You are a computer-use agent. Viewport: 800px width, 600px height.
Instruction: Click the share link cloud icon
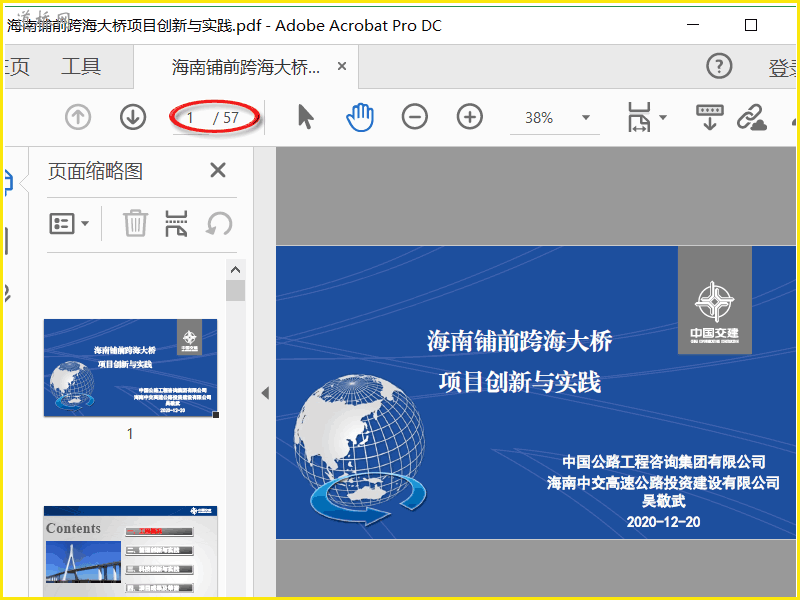(752, 117)
